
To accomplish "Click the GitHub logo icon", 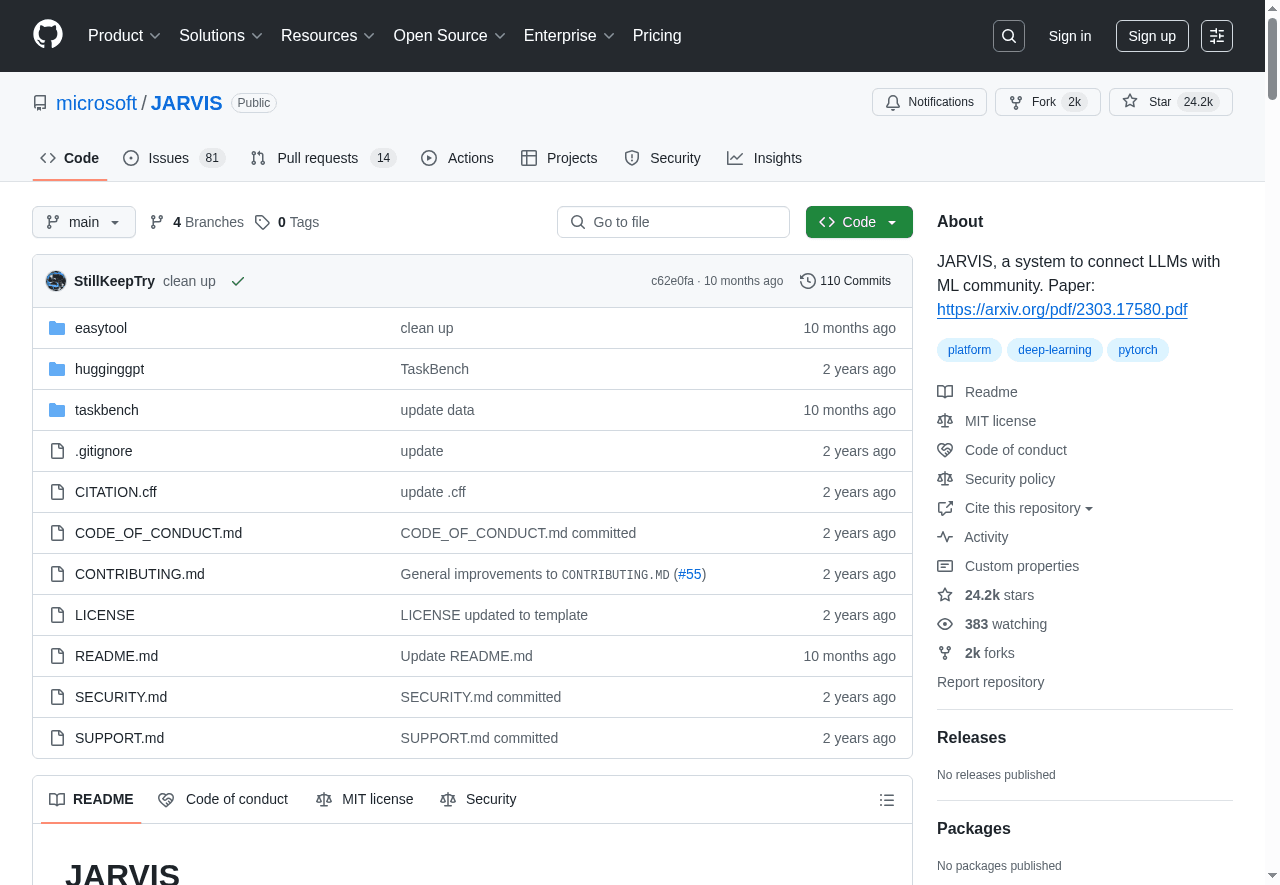I will point(48,35).
